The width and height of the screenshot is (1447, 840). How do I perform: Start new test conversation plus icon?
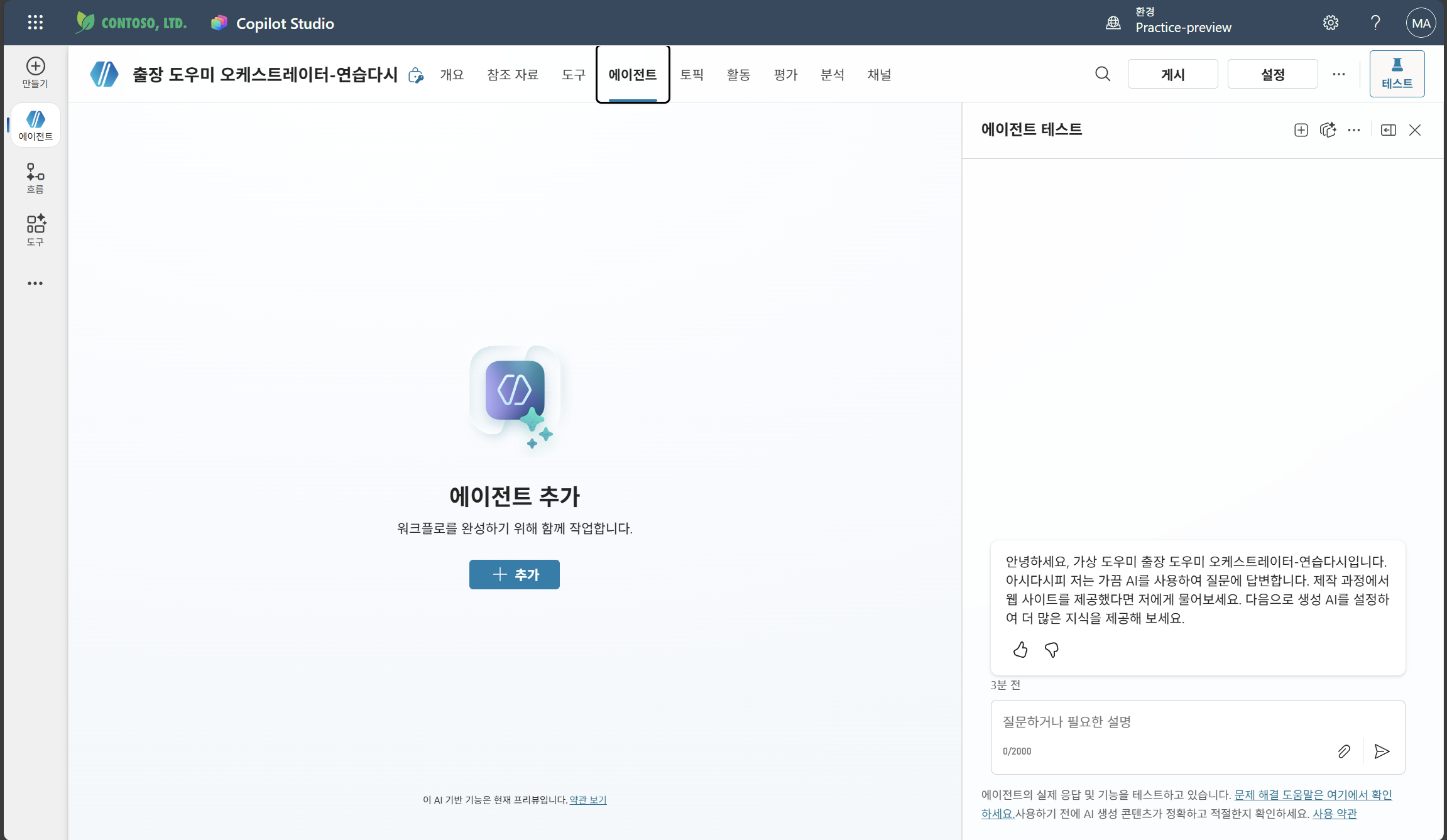tap(1301, 130)
